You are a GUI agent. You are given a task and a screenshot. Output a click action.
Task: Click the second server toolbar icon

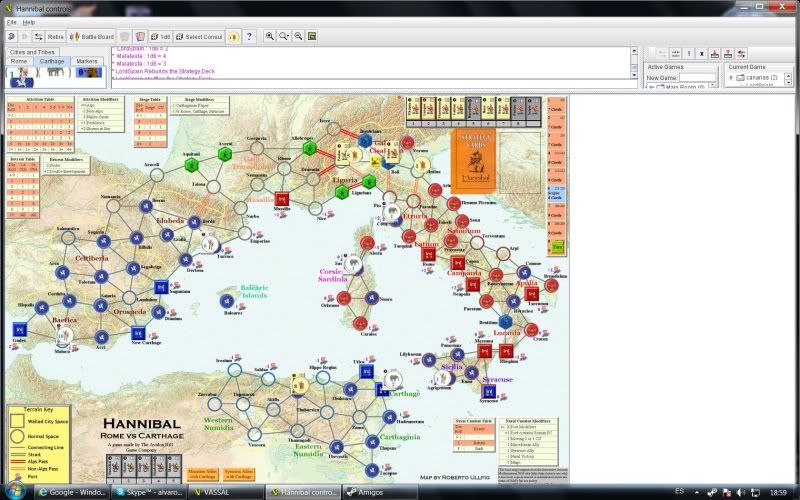coord(675,53)
